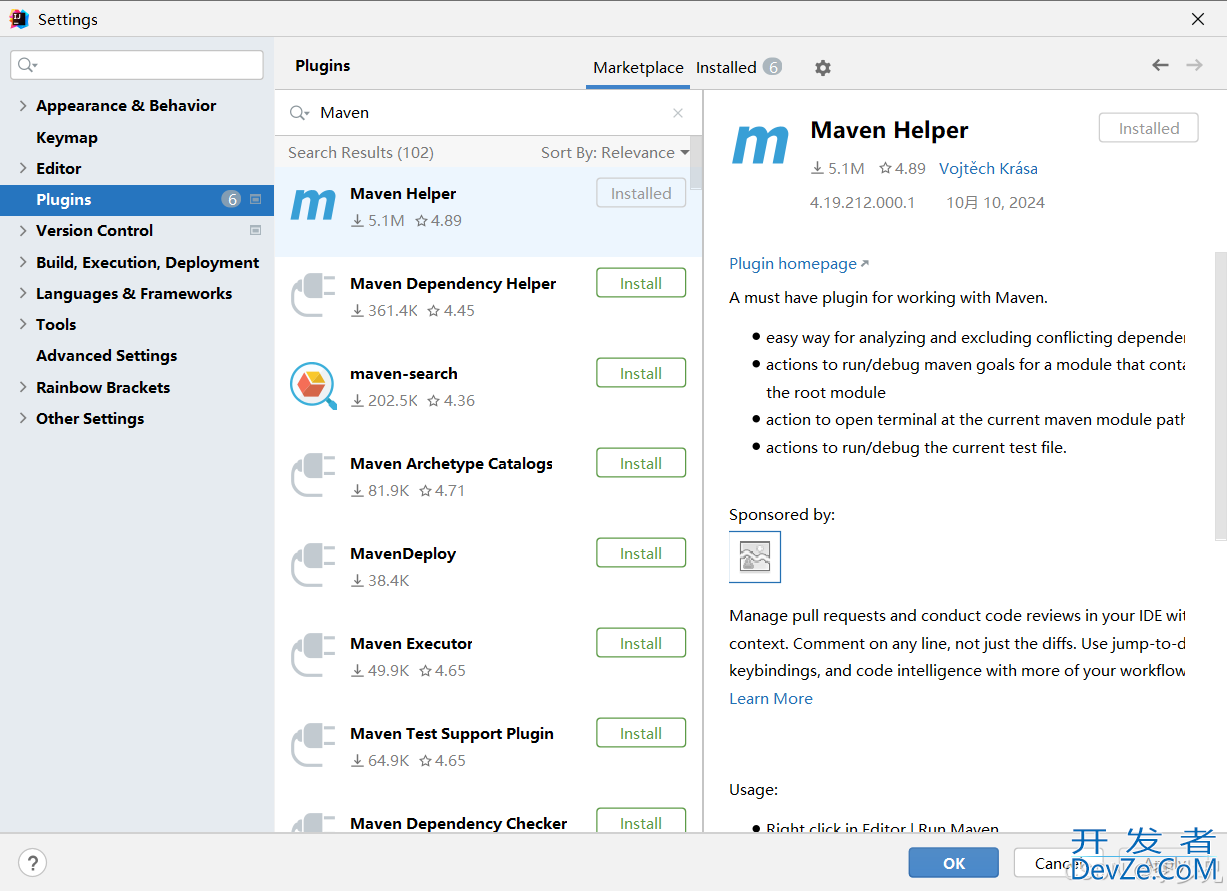Select Maven Test Support Plugin name
Viewport: 1227px width, 891px height.
click(452, 734)
